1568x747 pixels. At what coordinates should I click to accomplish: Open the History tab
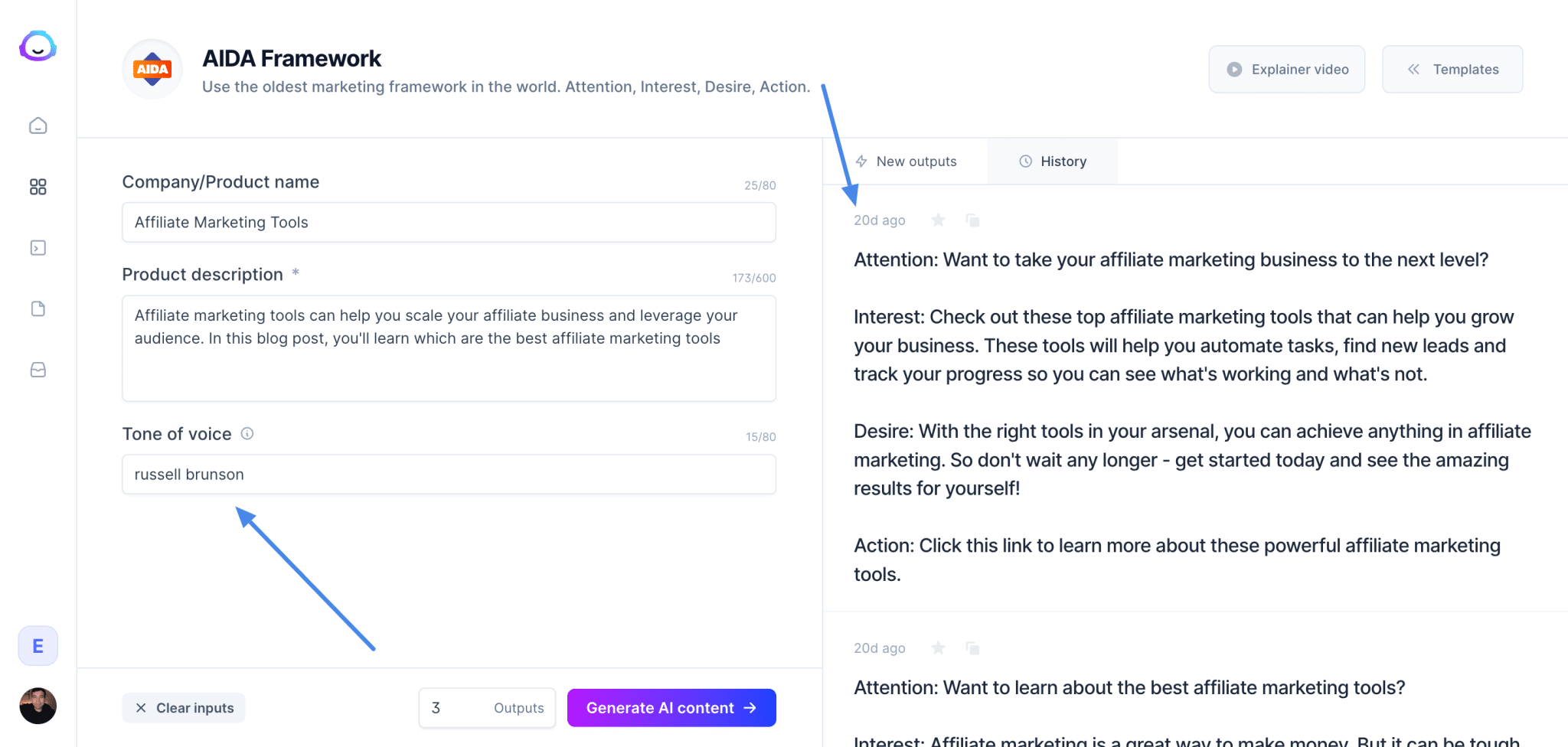[x=1053, y=161]
